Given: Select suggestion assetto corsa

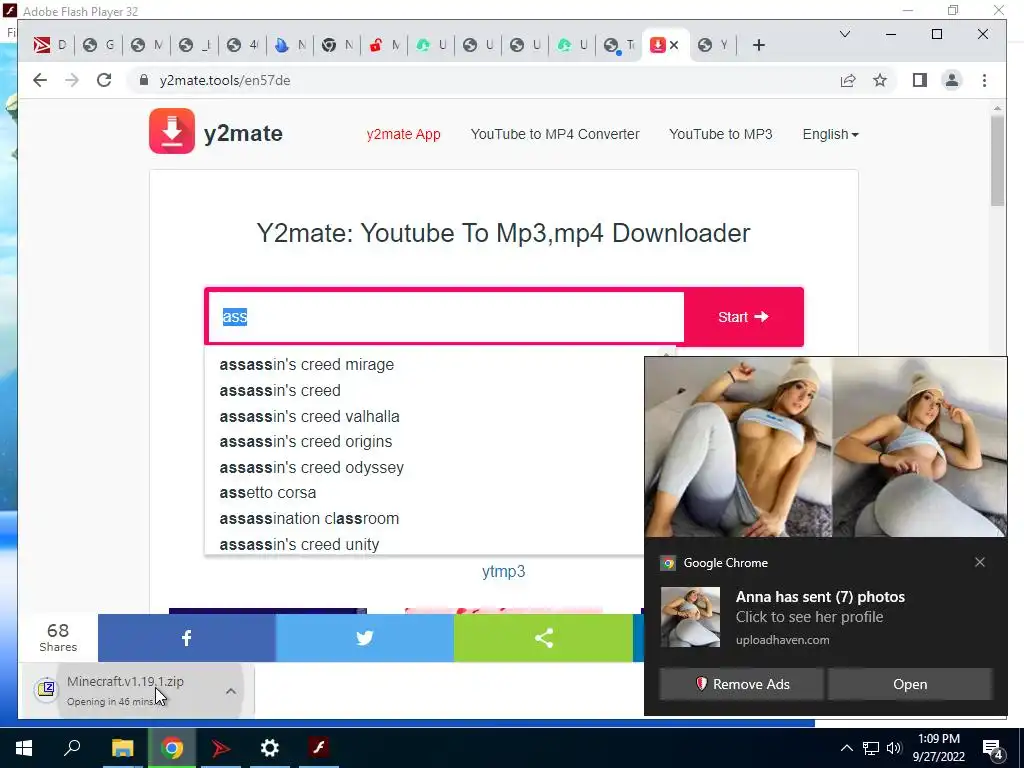Looking at the screenshot, I should (268, 492).
